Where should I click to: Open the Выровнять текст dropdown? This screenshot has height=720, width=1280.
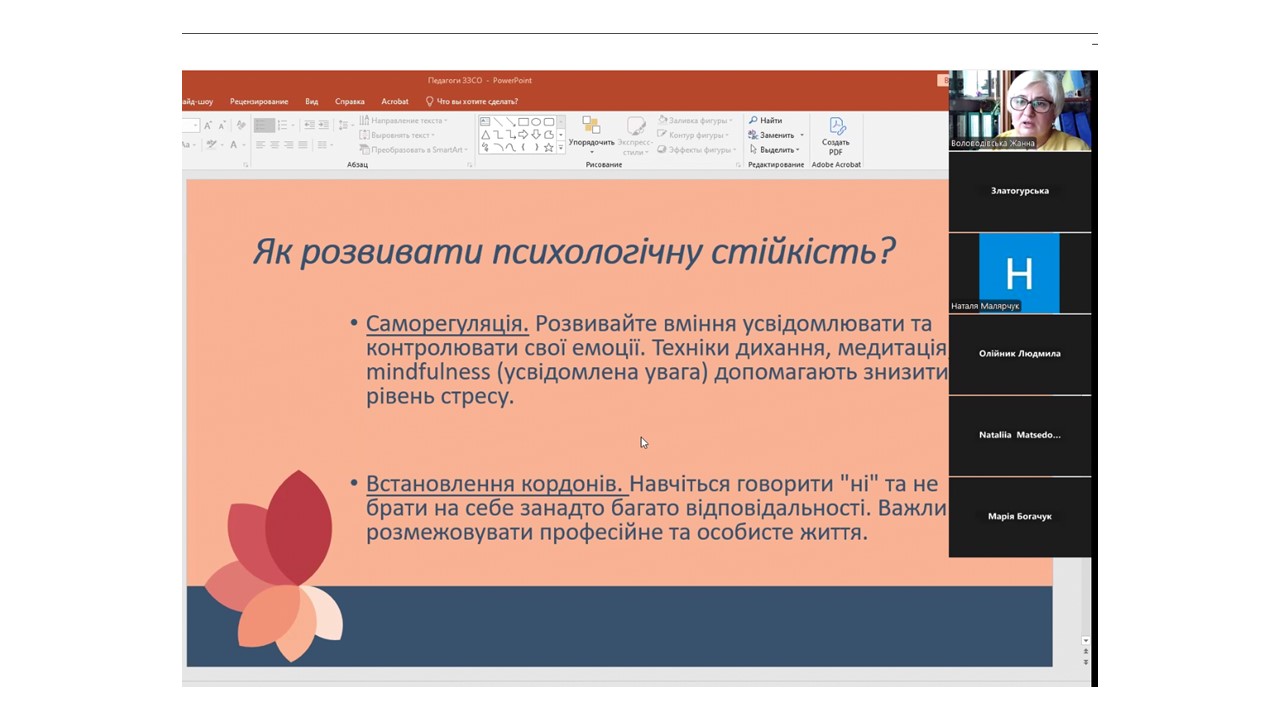point(398,135)
